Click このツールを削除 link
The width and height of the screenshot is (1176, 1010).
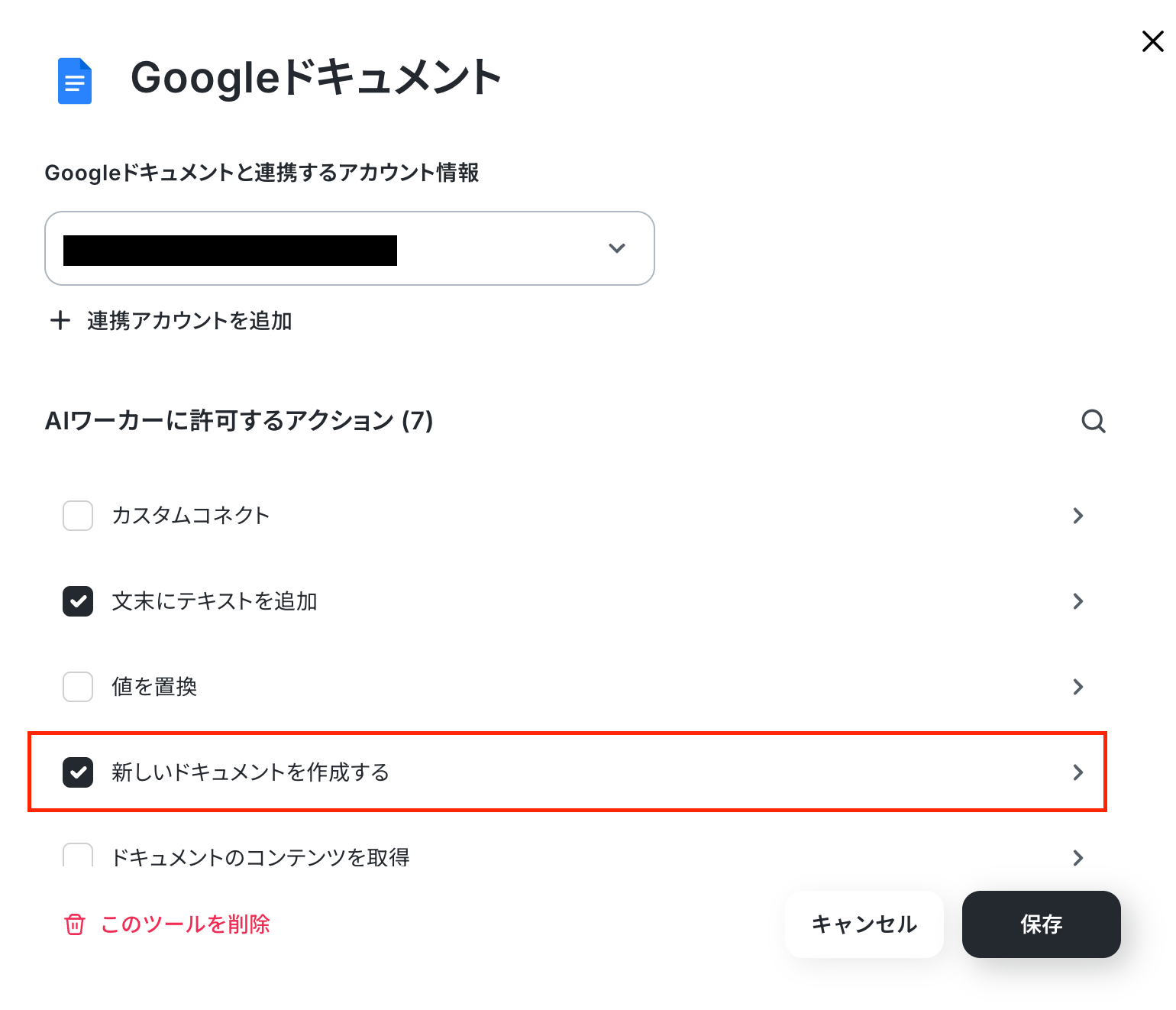click(x=186, y=924)
